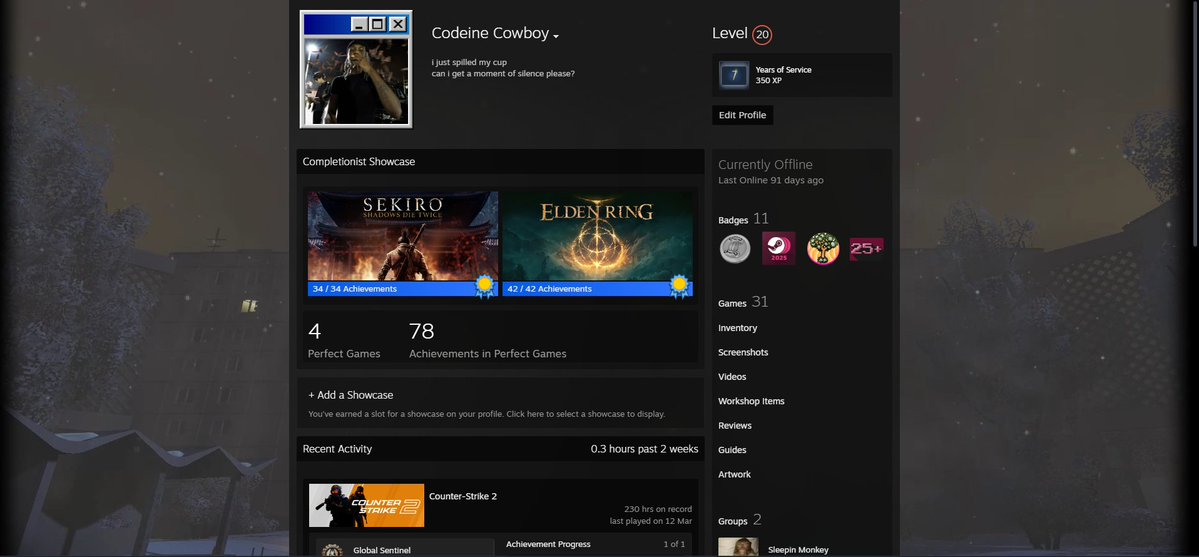Click the Sleepin Monkey group avatar

coord(738,547)
